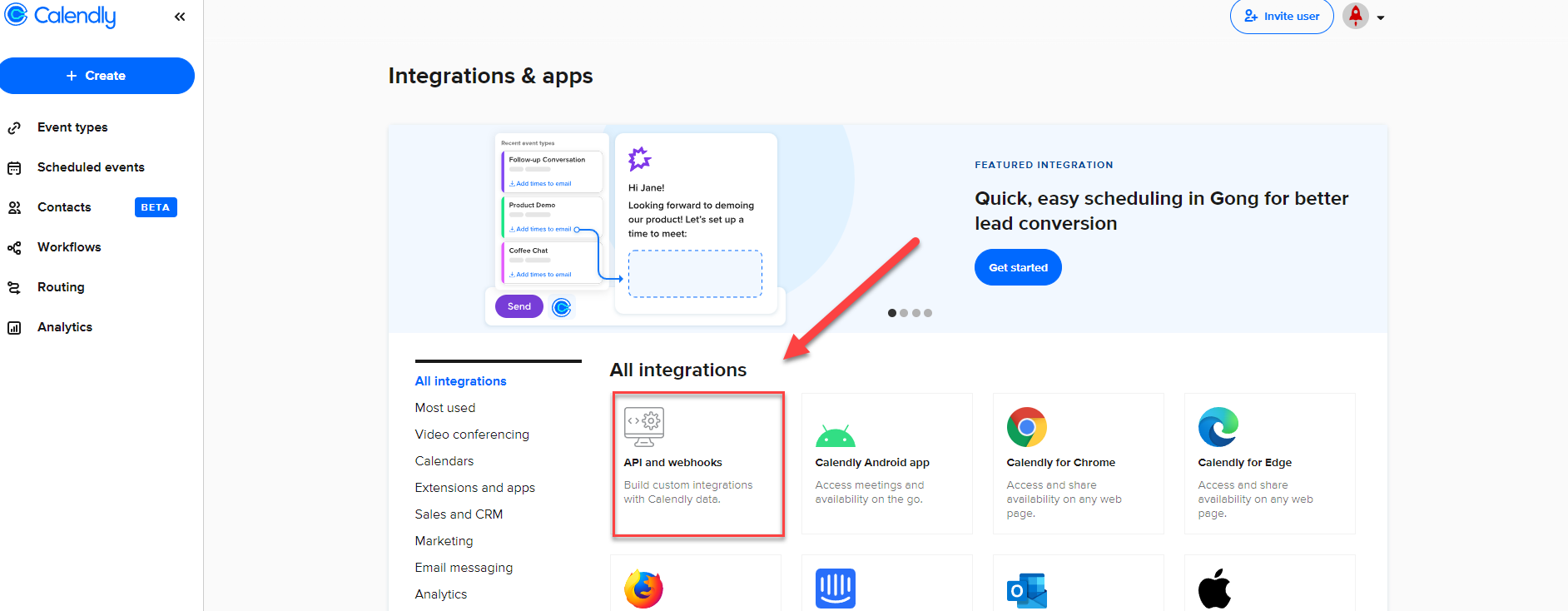
Task: Click the Calendly for Chrome icon
Action: pyautogui.click(x=1026, y=427)
